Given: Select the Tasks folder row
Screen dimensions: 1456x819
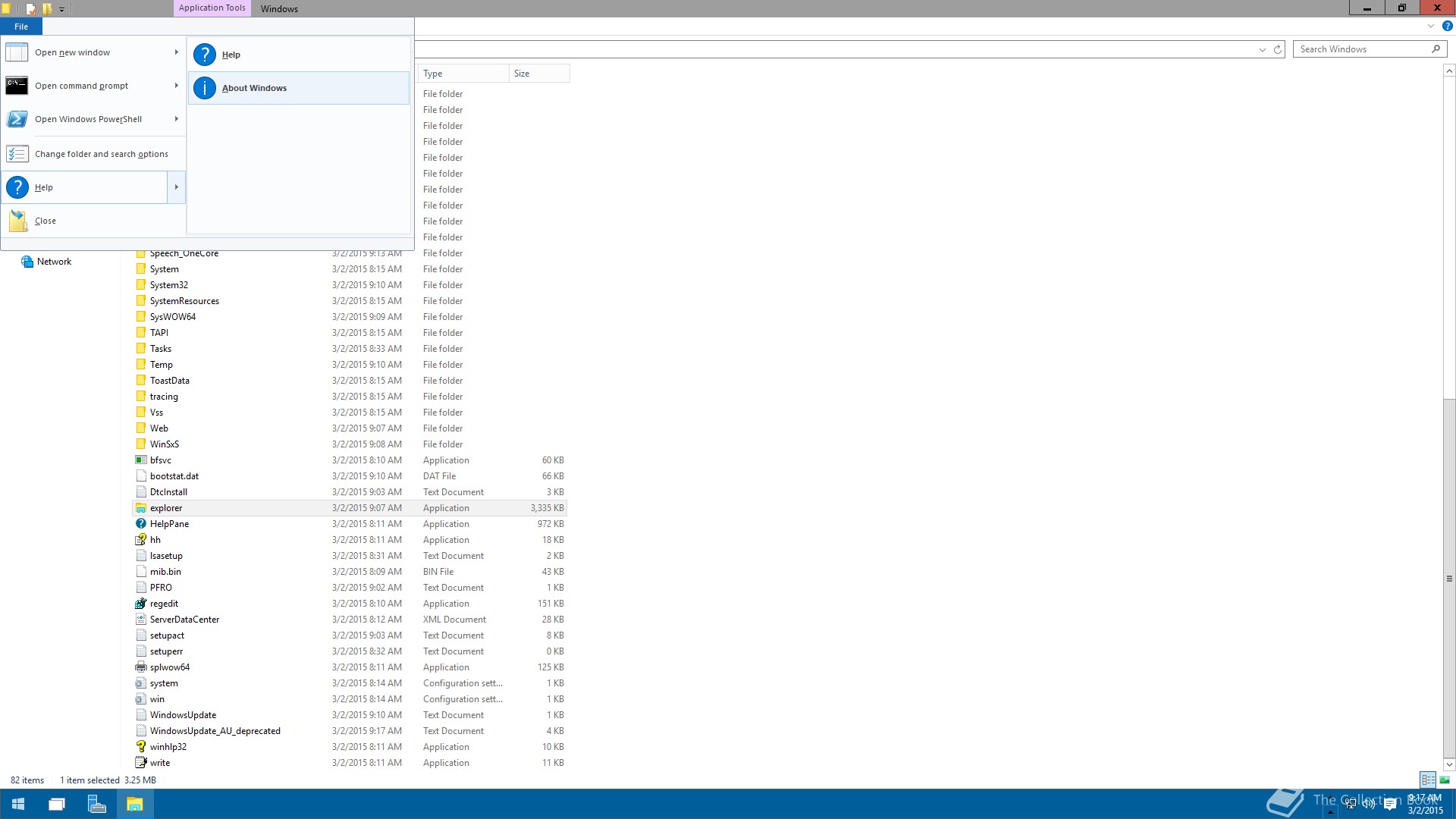Looking at the screenshot, I should pyautogui.click(x=350, y=349).
